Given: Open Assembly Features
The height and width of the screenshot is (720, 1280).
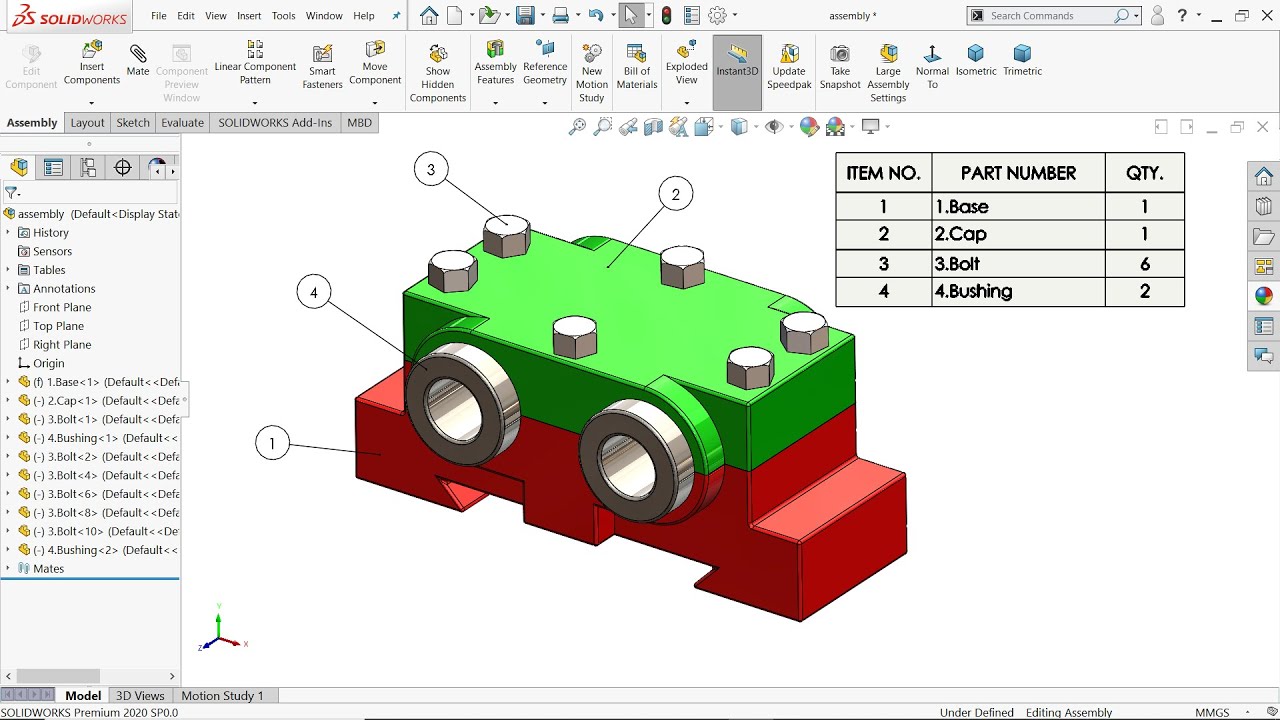Looking at the screenshot, I should click(495, 62).
